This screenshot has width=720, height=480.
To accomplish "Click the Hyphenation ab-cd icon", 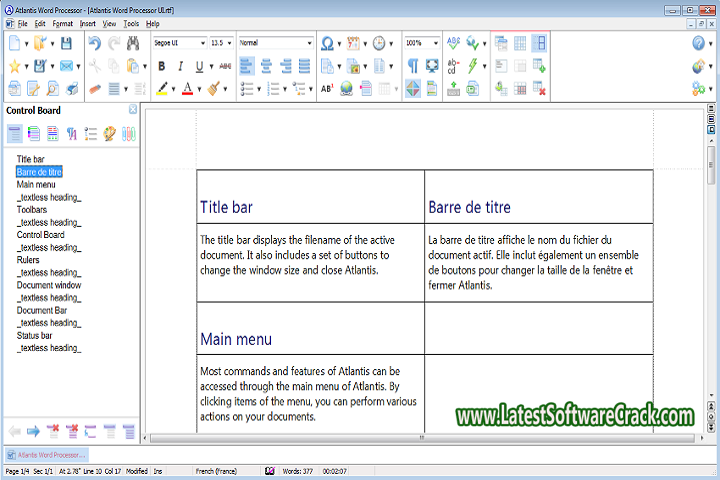I will tap(453, 66).
